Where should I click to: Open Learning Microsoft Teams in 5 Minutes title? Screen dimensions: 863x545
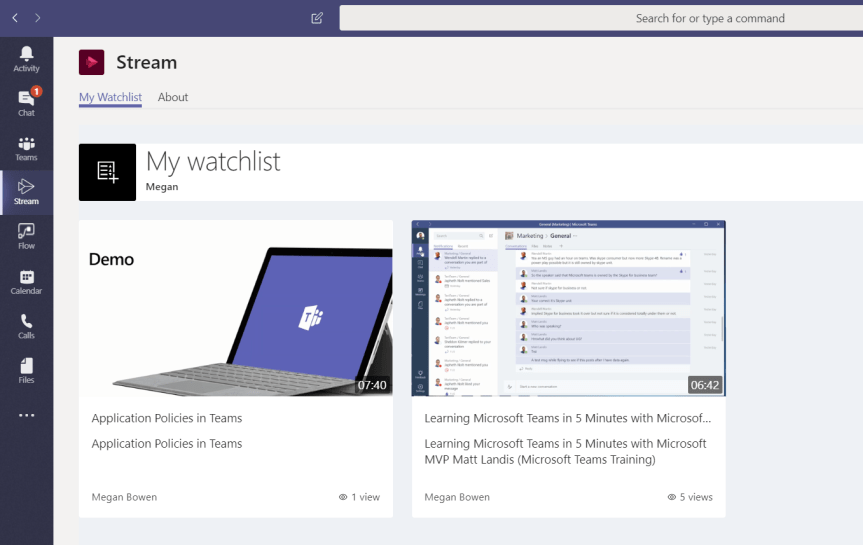(567, 418)
